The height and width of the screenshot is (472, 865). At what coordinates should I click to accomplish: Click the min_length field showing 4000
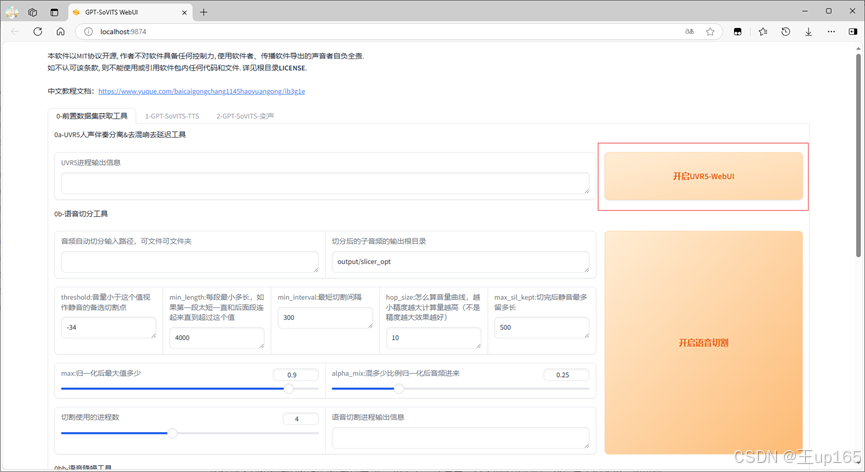[217, 337]
